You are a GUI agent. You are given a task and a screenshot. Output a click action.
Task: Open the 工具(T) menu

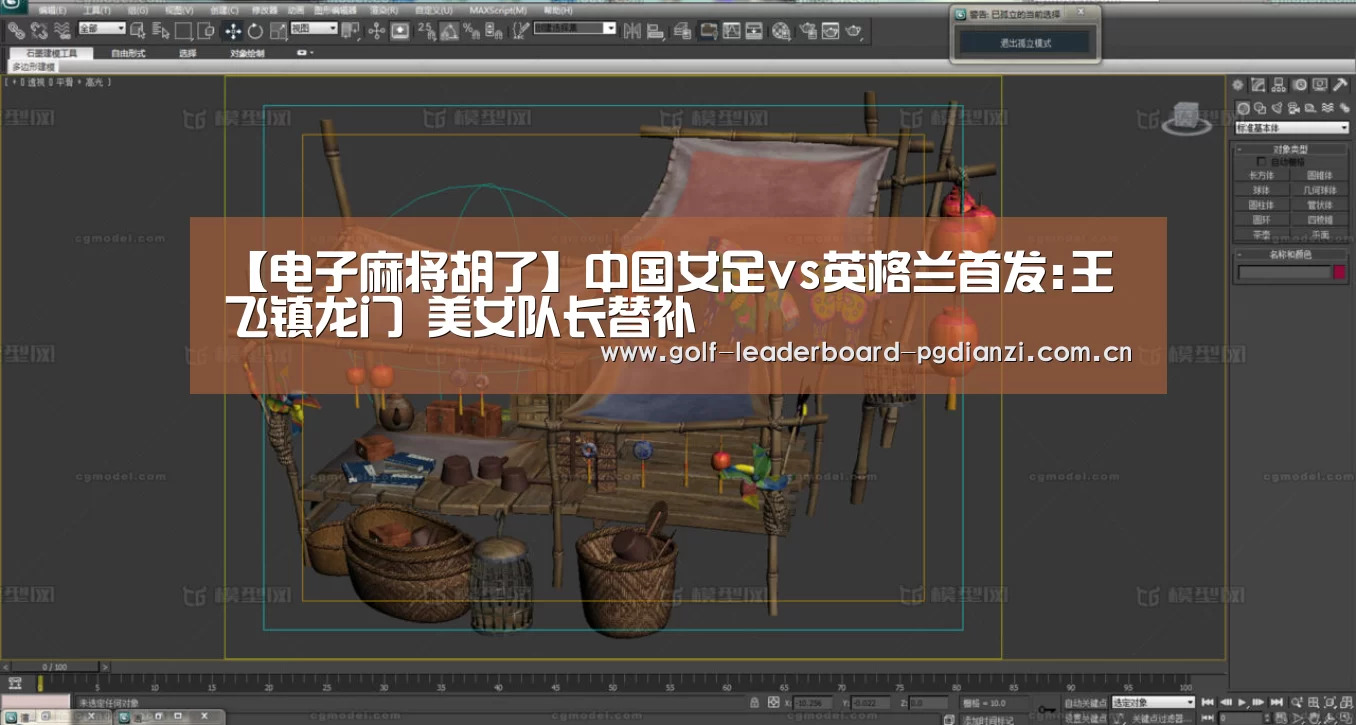pos(98,10)
